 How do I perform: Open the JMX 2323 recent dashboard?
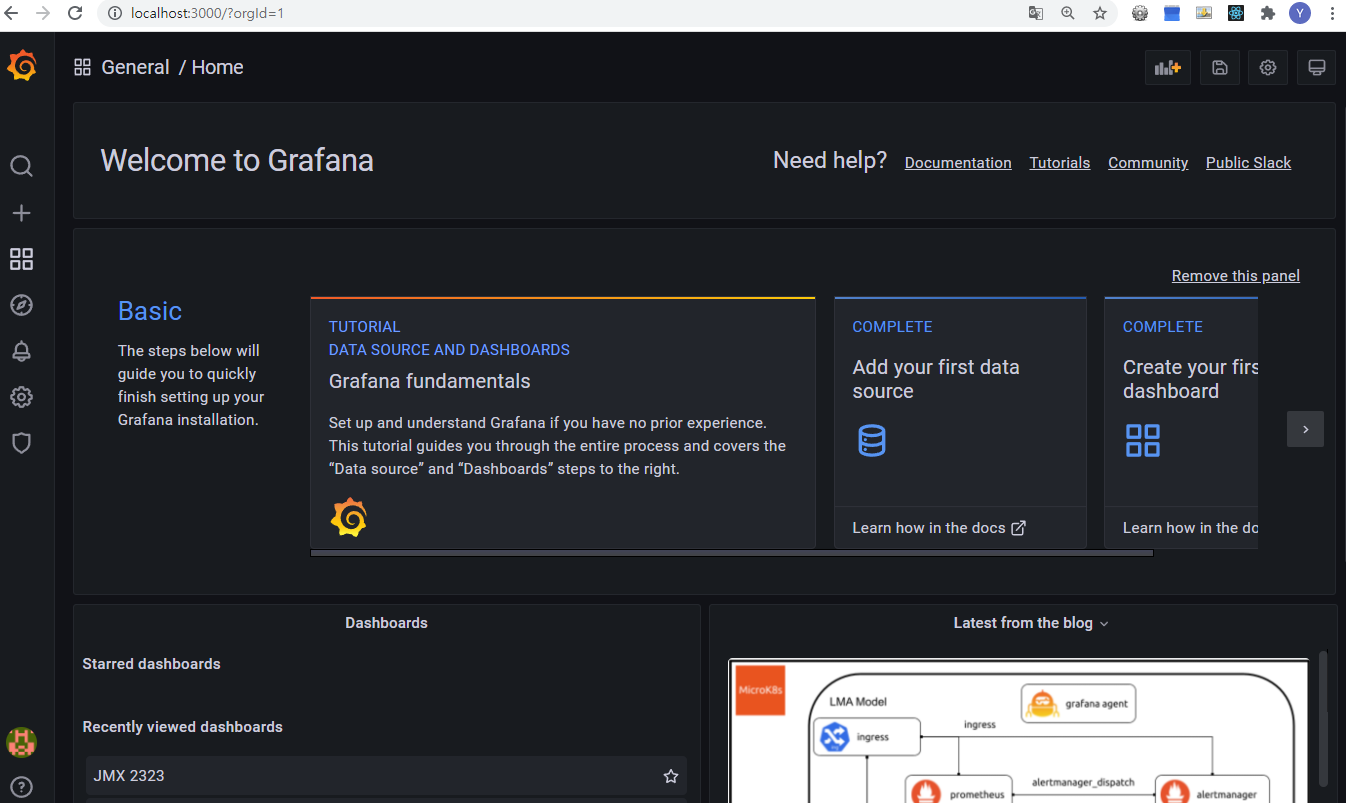point(386,776)
